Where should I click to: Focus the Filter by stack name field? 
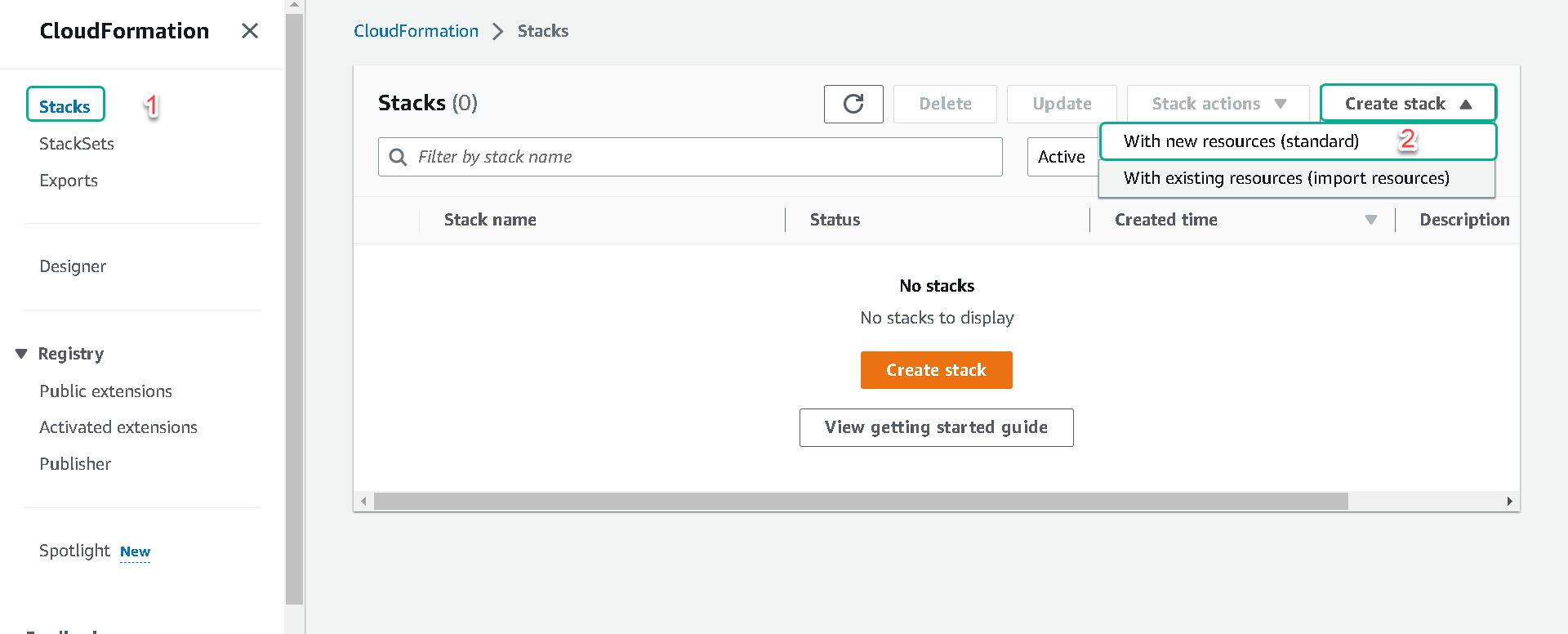(x=690, y=157)
